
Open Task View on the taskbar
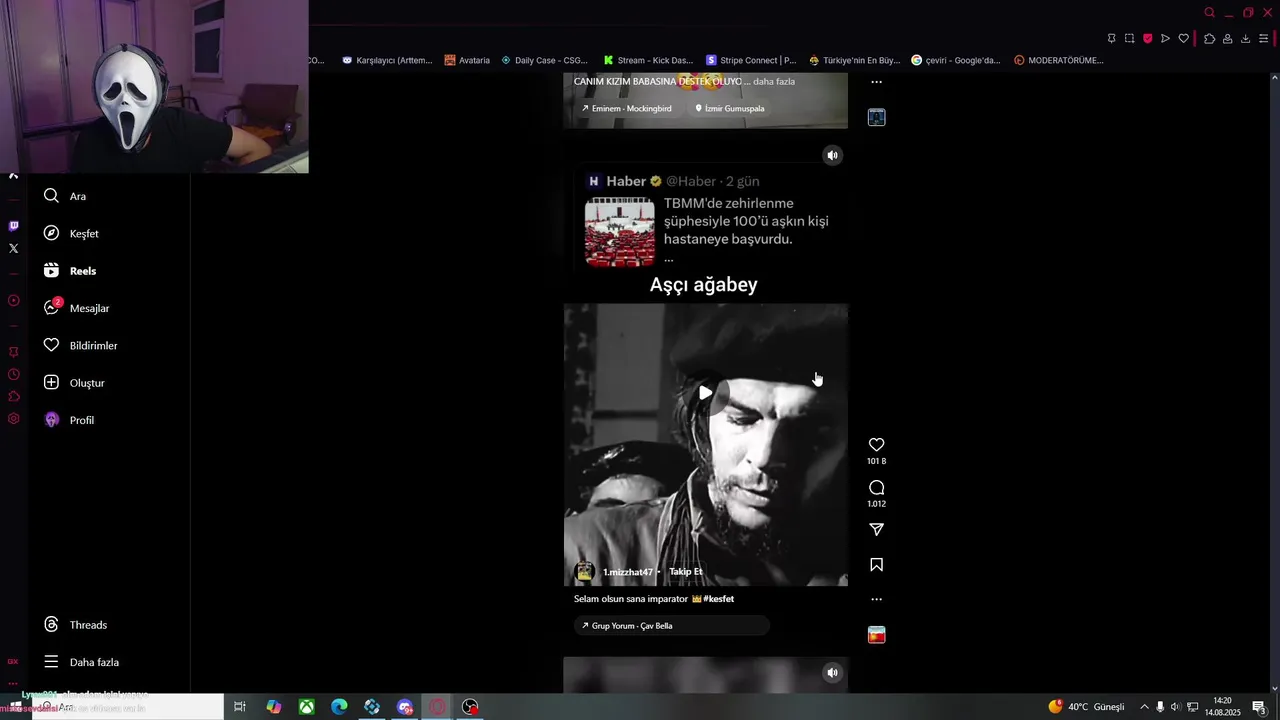pos(240,707)
